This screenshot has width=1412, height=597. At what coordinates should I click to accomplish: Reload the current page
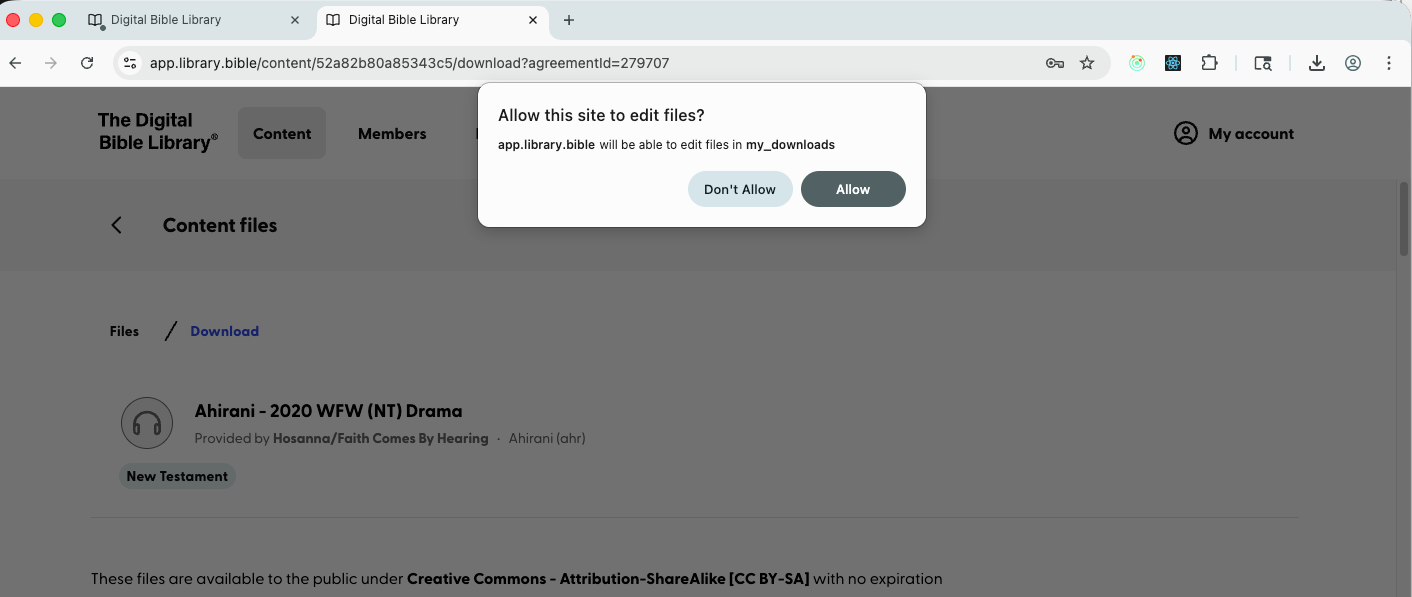pyautogui.click(x=87, y=63)
